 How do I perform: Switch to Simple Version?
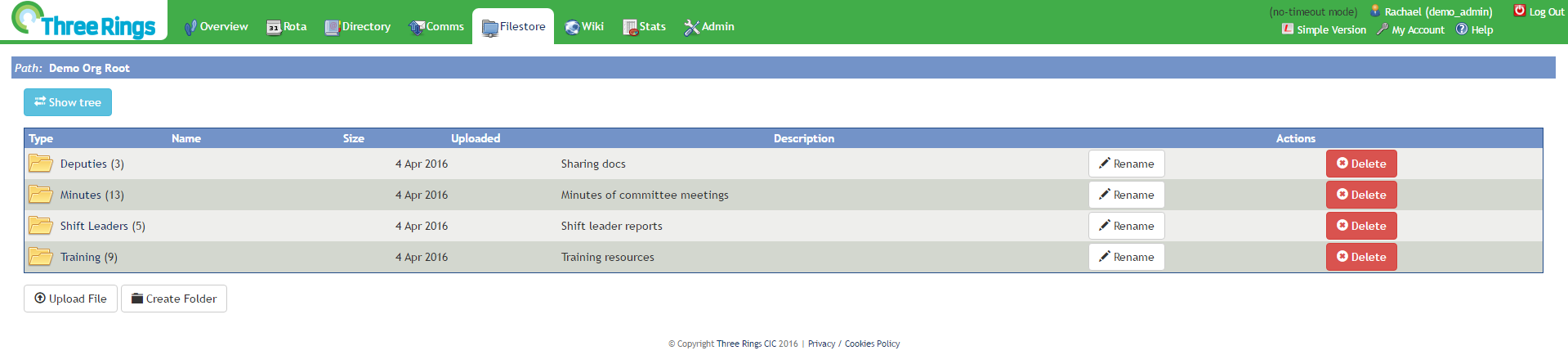pyautogui.click(x=1324, y=29)
